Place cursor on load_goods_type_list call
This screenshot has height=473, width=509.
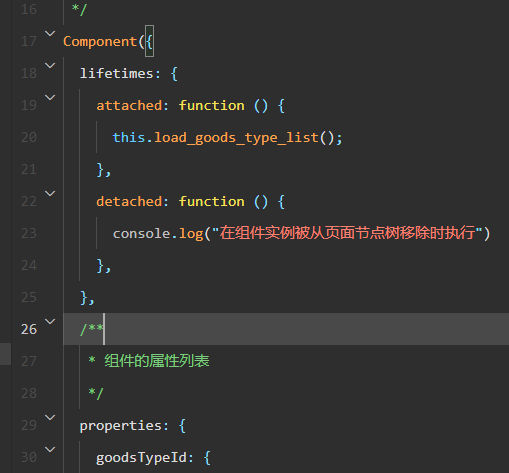point(236,138)
